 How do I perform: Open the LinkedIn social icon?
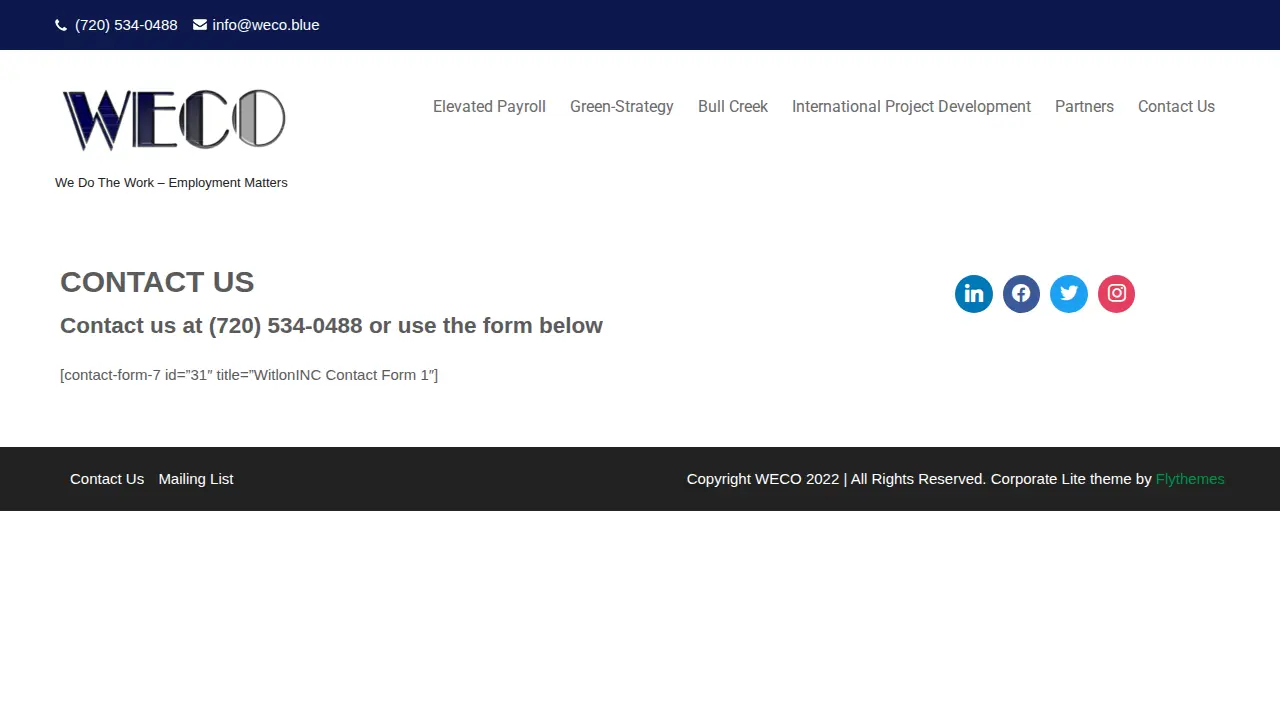tap(974, 294)
